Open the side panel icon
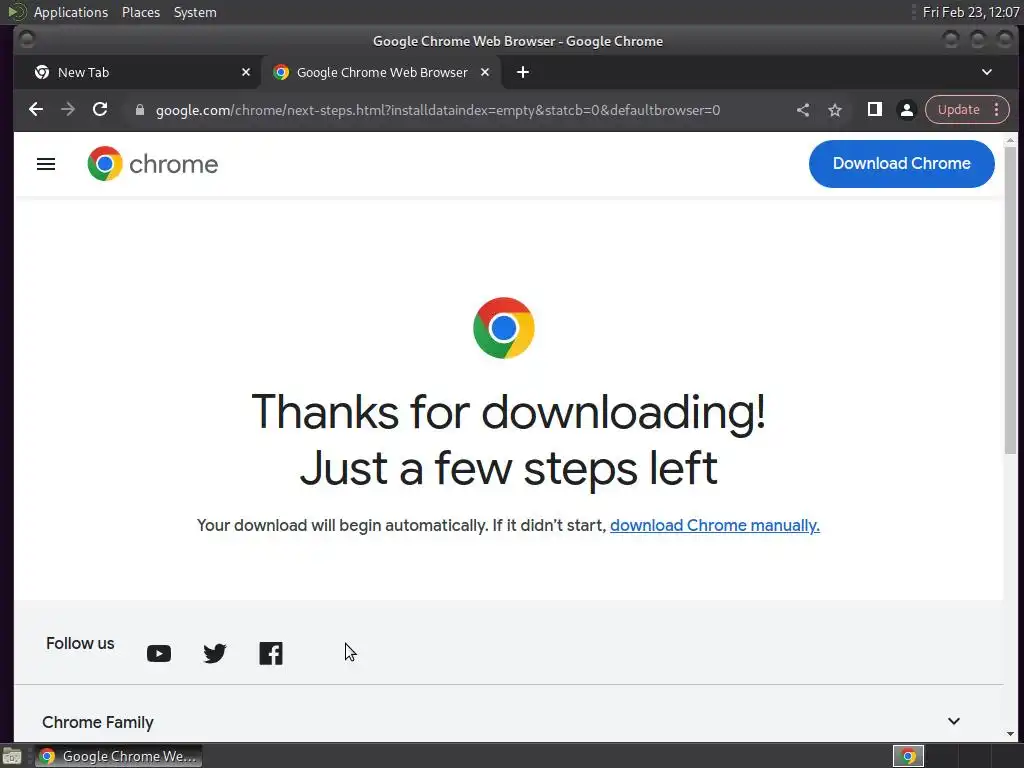 [x=874, y=110]
